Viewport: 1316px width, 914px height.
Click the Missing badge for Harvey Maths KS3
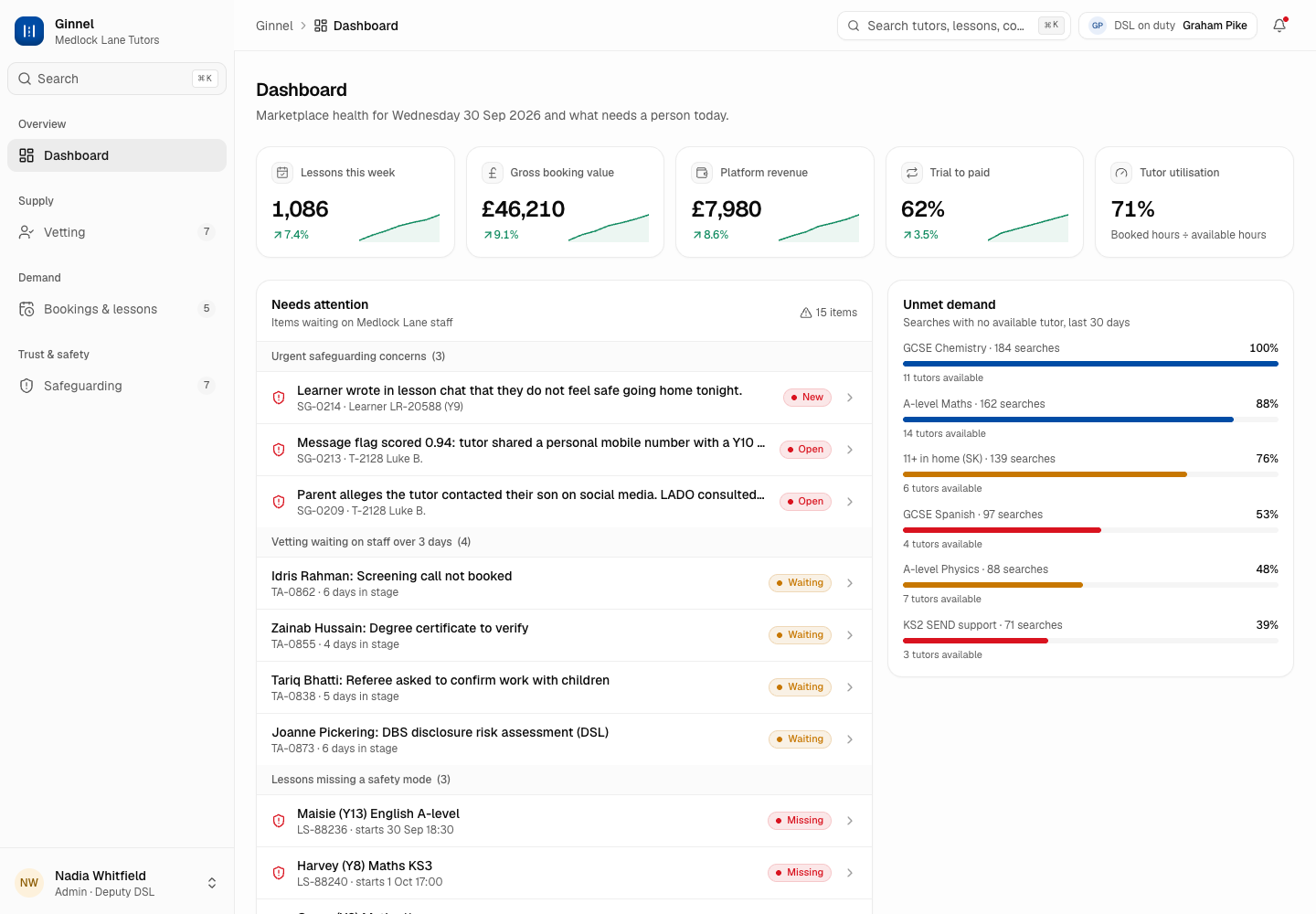(x=800, y=873)
